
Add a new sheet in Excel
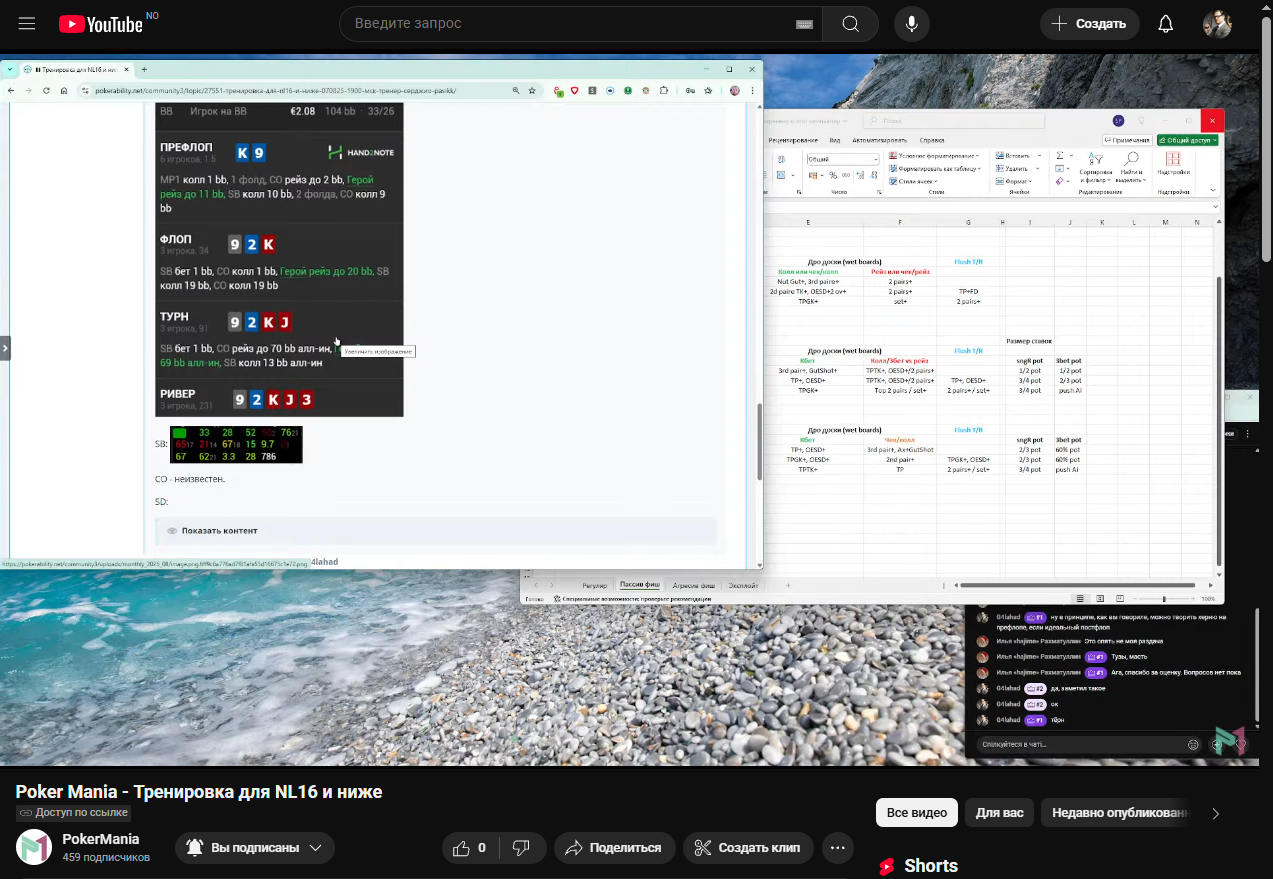tap(788, 584)
